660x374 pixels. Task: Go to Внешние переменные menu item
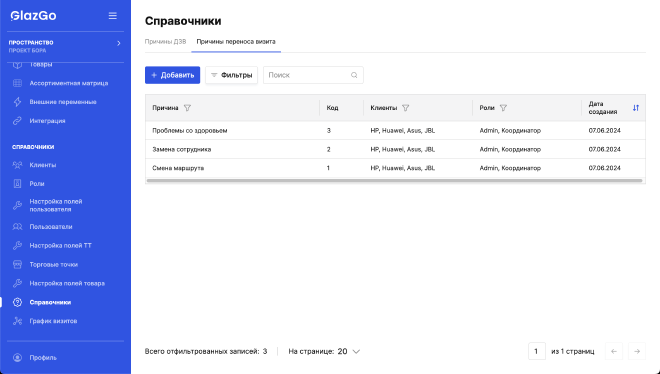63,102
